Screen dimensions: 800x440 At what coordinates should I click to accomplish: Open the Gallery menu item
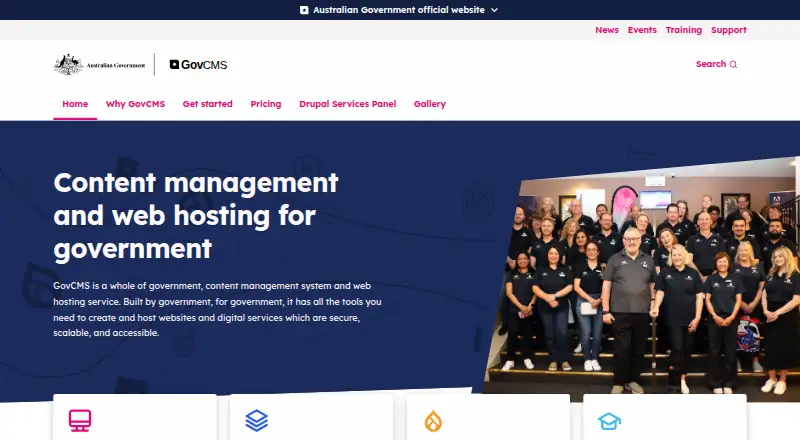click(x=430, y=104)
